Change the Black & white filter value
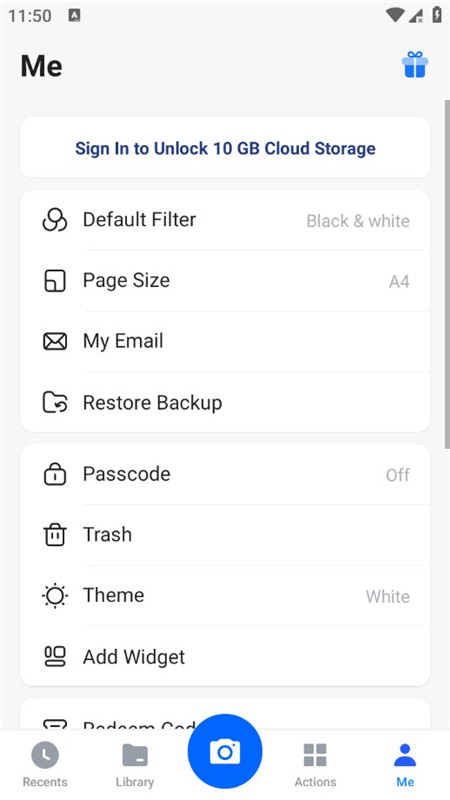This screenshot has height=800, width=450. click(x=358, y=221)
